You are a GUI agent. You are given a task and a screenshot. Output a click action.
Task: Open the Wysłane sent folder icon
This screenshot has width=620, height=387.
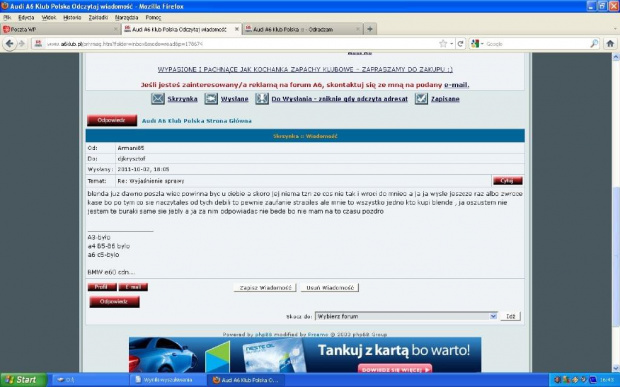point(211,99)
